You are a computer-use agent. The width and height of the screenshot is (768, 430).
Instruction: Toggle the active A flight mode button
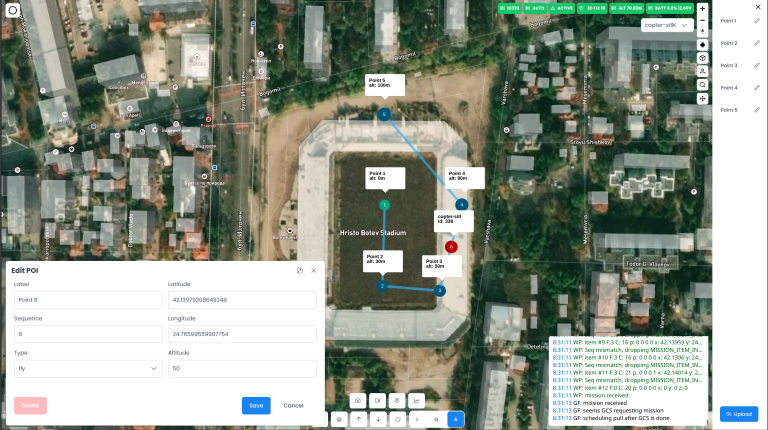[x=456, y=419]
